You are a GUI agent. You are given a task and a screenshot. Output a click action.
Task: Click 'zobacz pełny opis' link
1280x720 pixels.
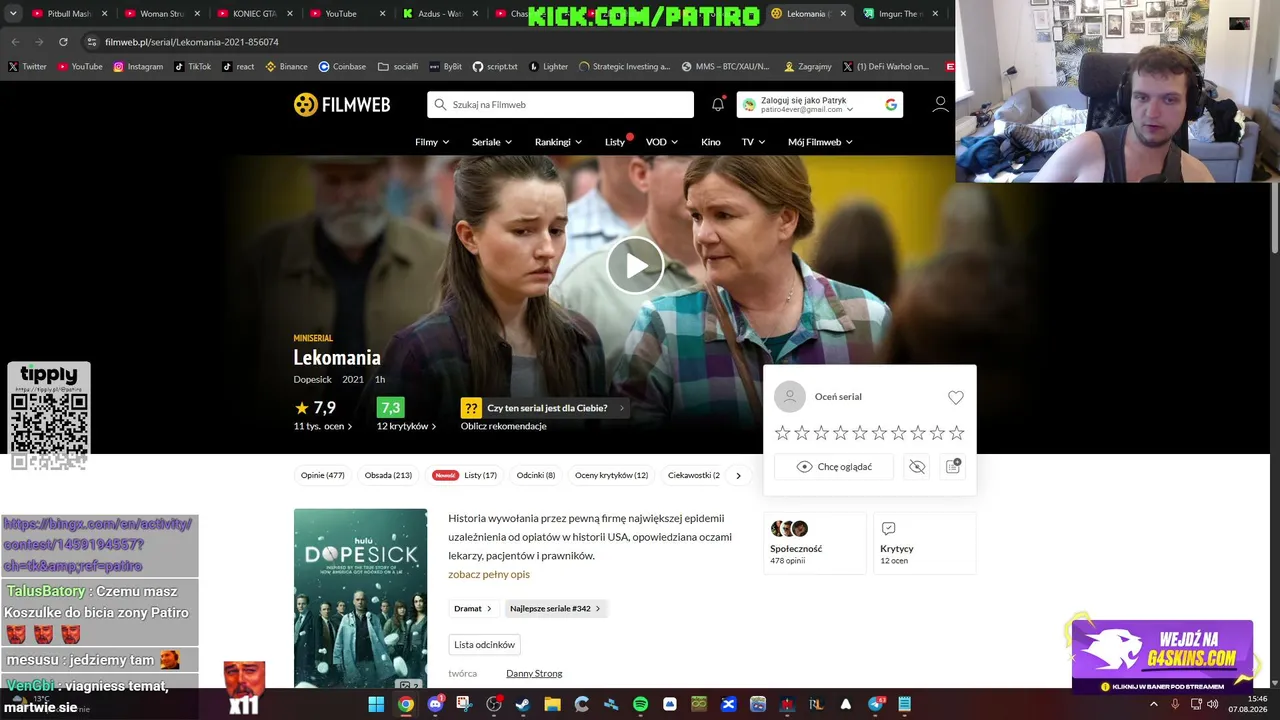(x=489, y=574)
